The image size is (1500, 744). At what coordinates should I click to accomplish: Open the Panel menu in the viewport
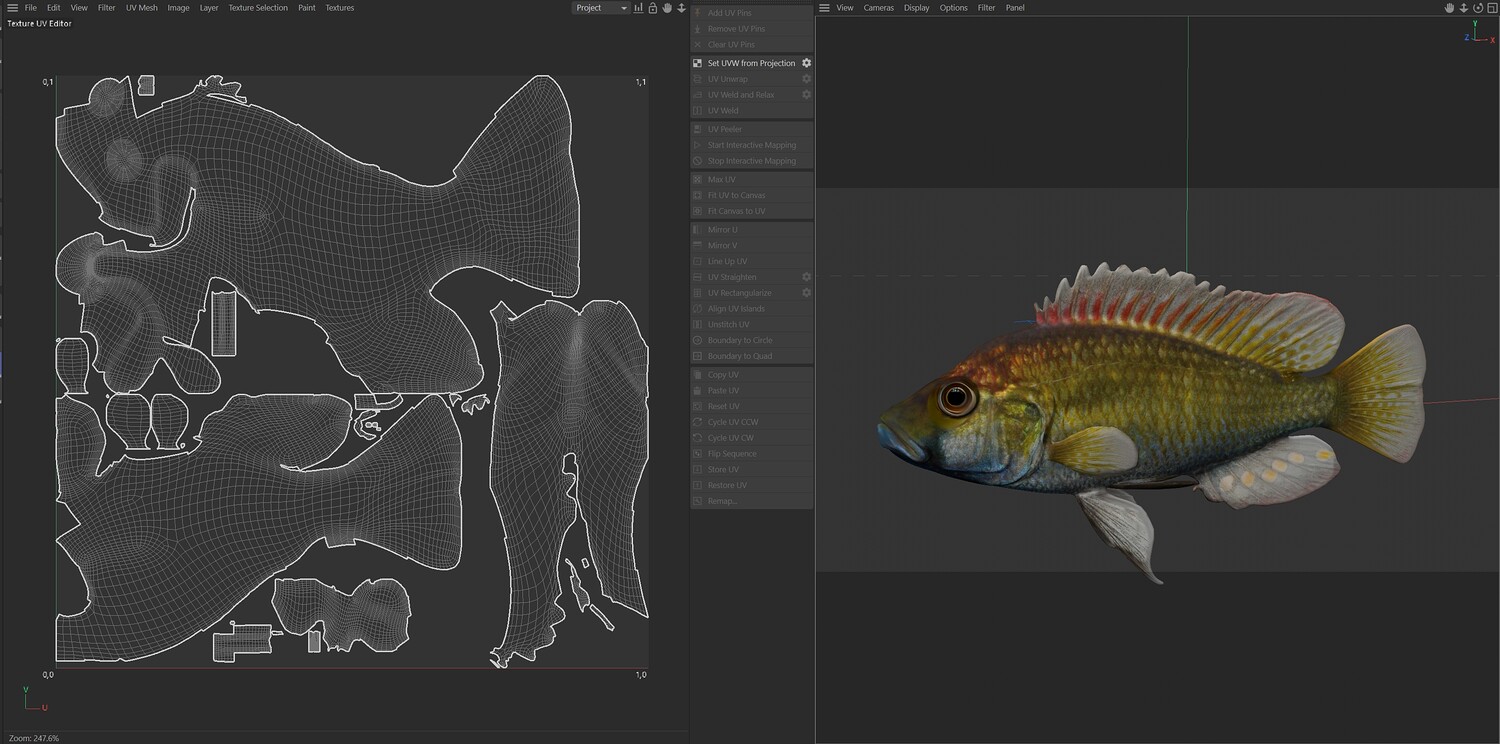click(x=1015, y=8)
